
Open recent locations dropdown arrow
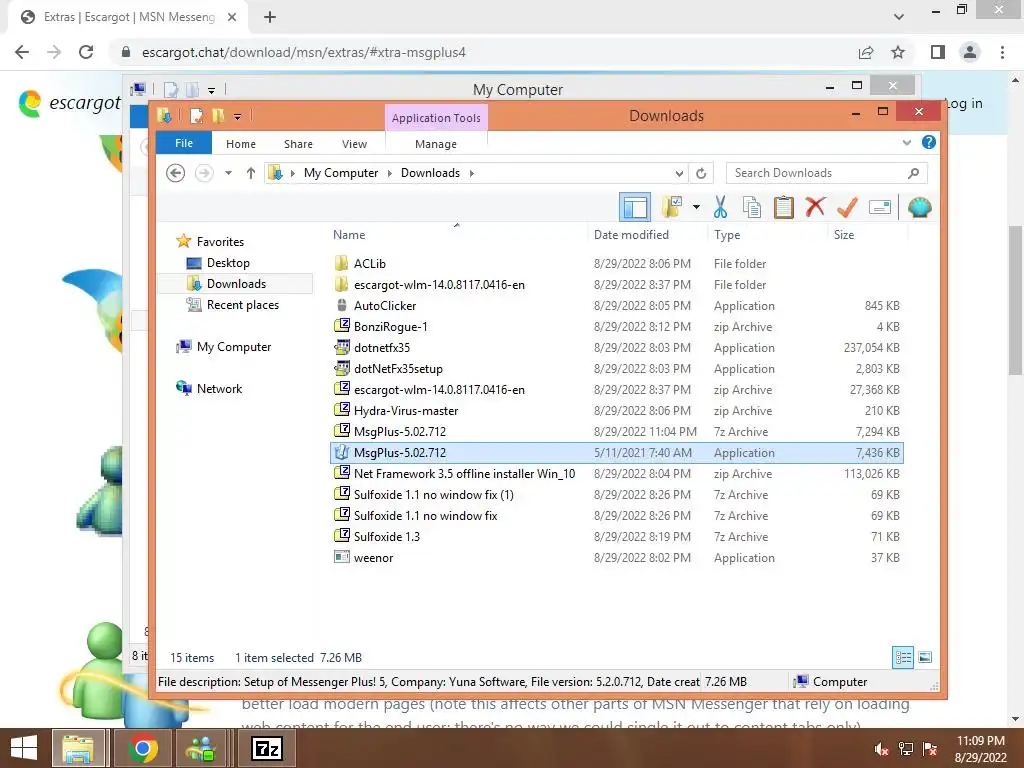228,173
